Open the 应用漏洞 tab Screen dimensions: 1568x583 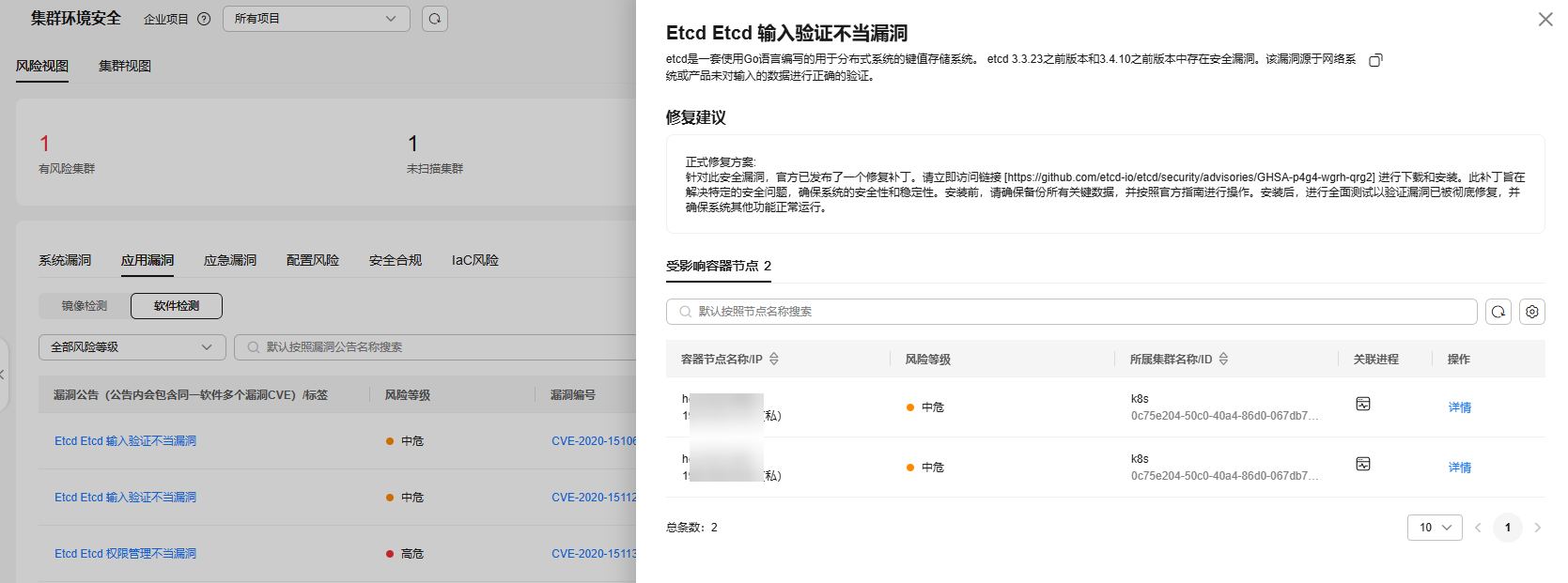click(x=147, y=260)
